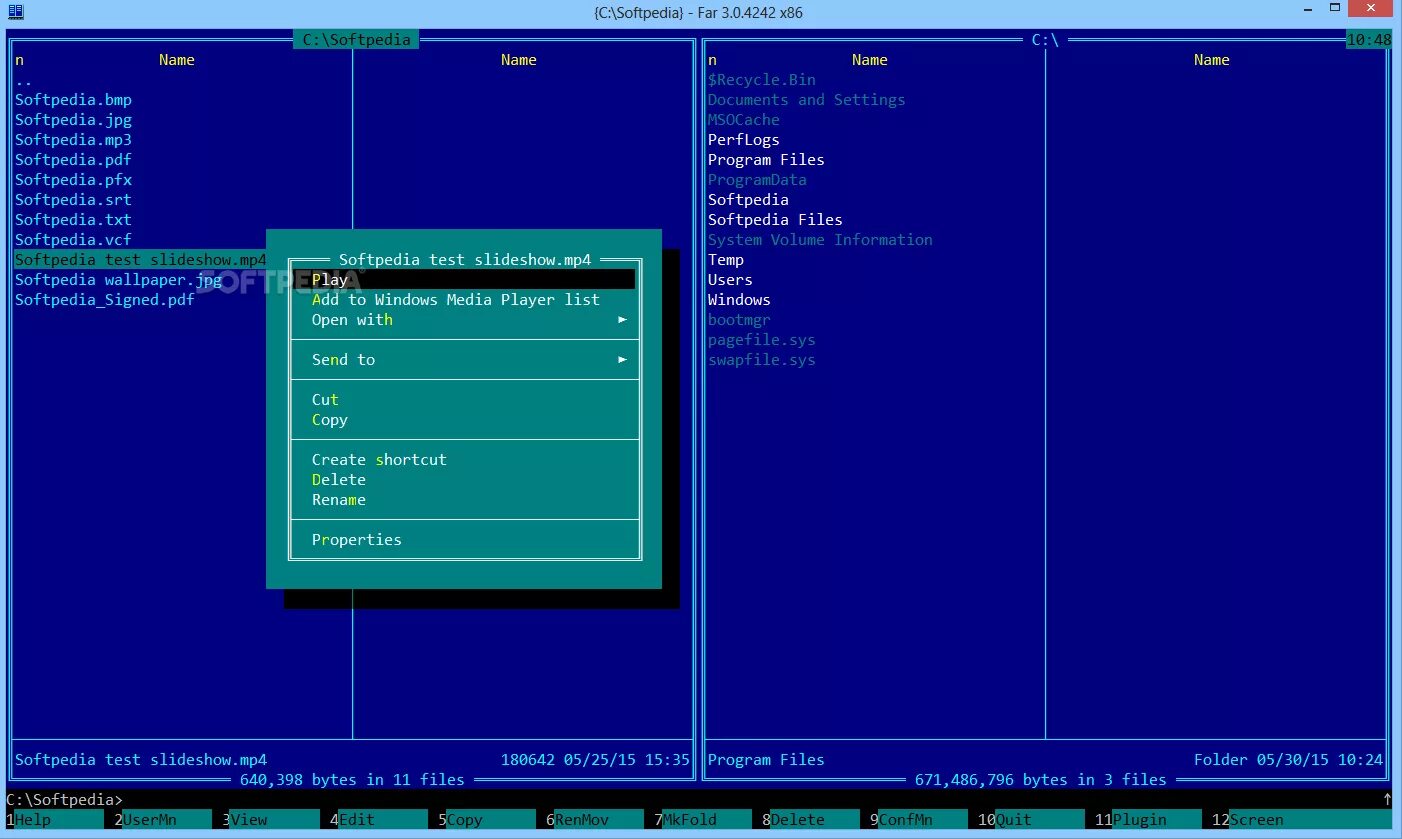
Task: Click the 8 Delete function key
Action: (811, 820)
